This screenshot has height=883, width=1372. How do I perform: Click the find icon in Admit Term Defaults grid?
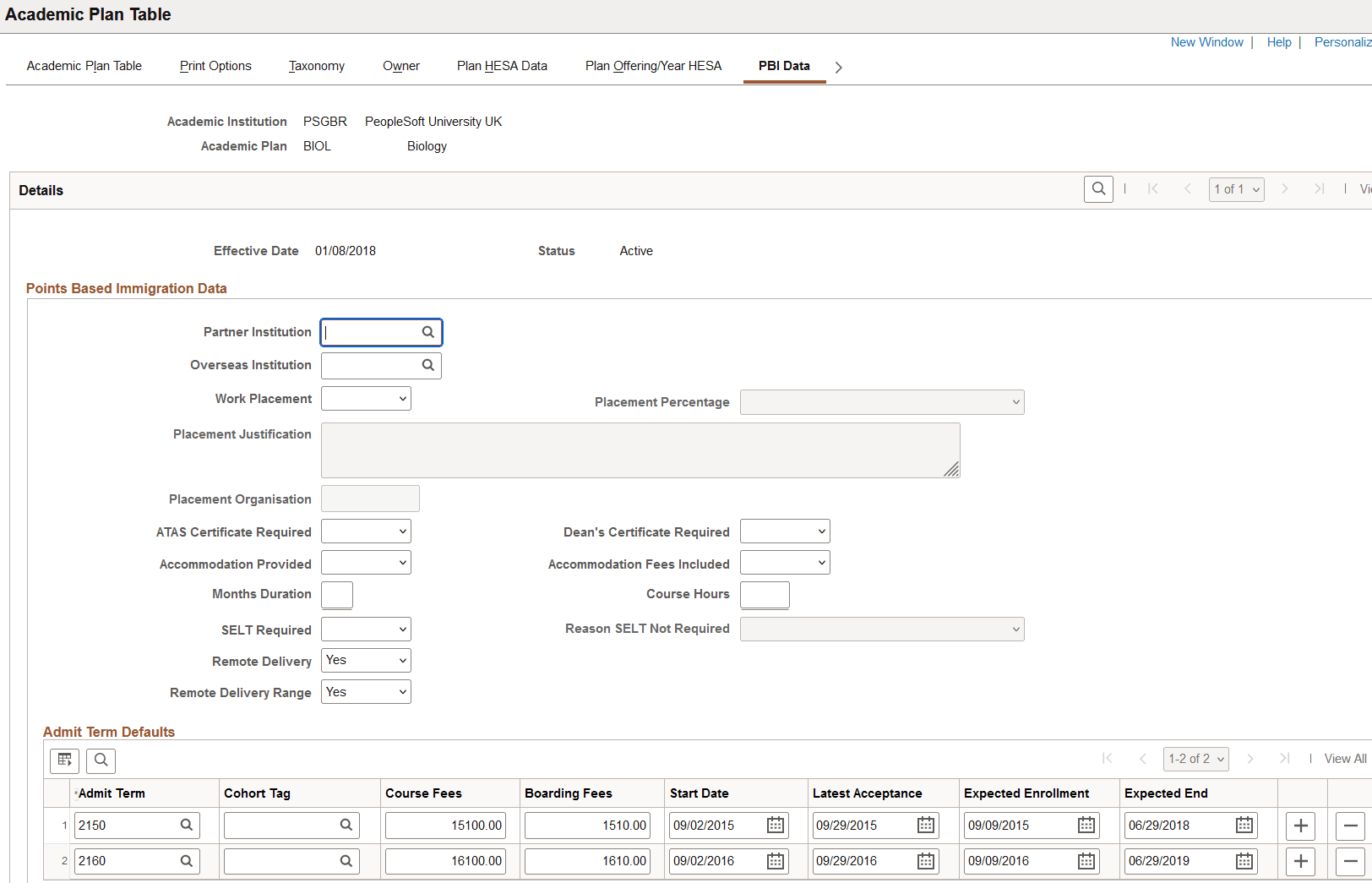coord(101,760)
